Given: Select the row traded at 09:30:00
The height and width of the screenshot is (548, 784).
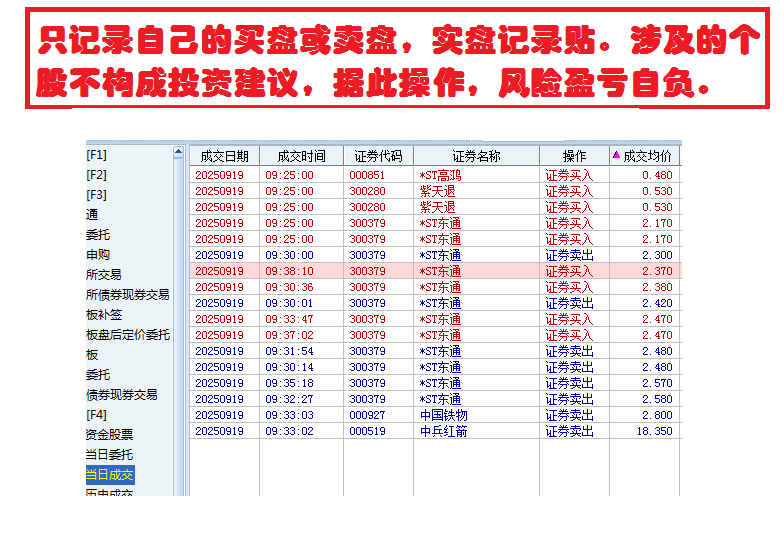Looking at the screenshot, I should [435, 255].
